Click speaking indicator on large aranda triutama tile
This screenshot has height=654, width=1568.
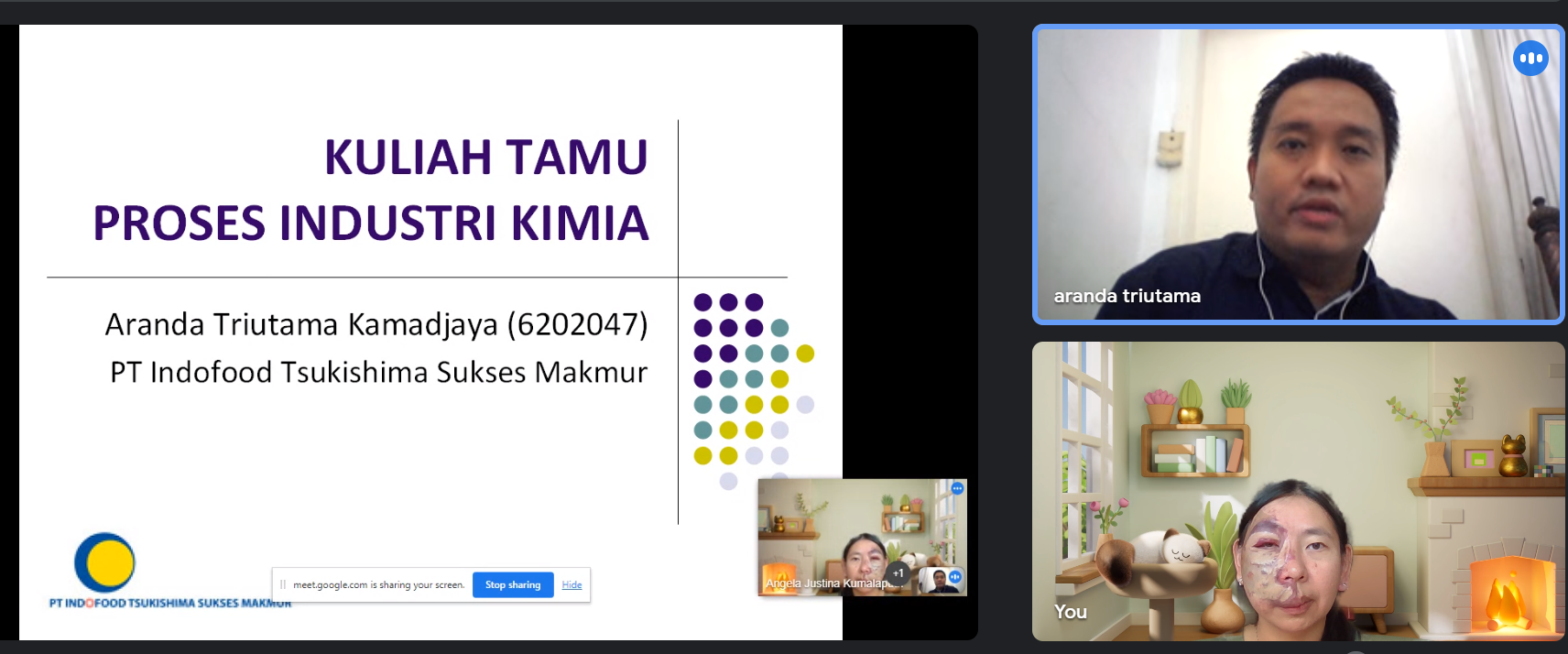[1530, 58]
